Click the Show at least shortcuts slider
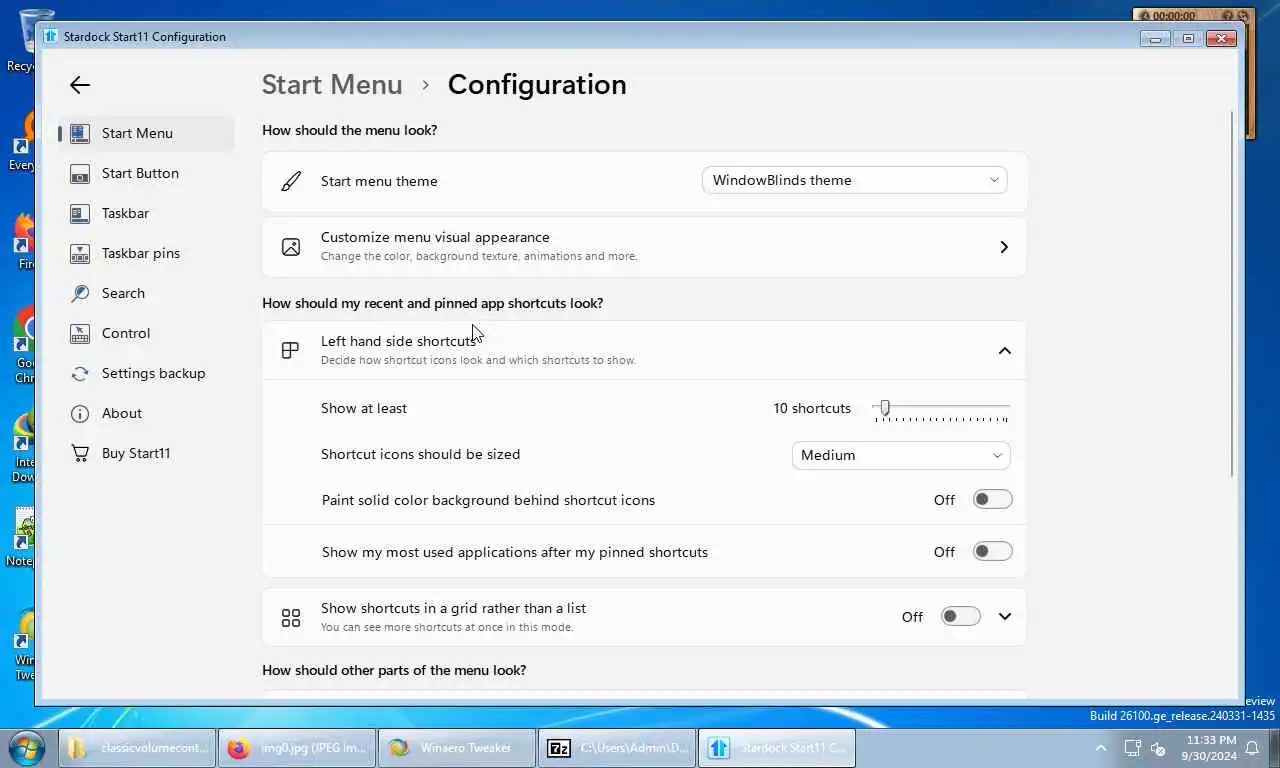The image size is (1280, 768). (x=941, y=408)
